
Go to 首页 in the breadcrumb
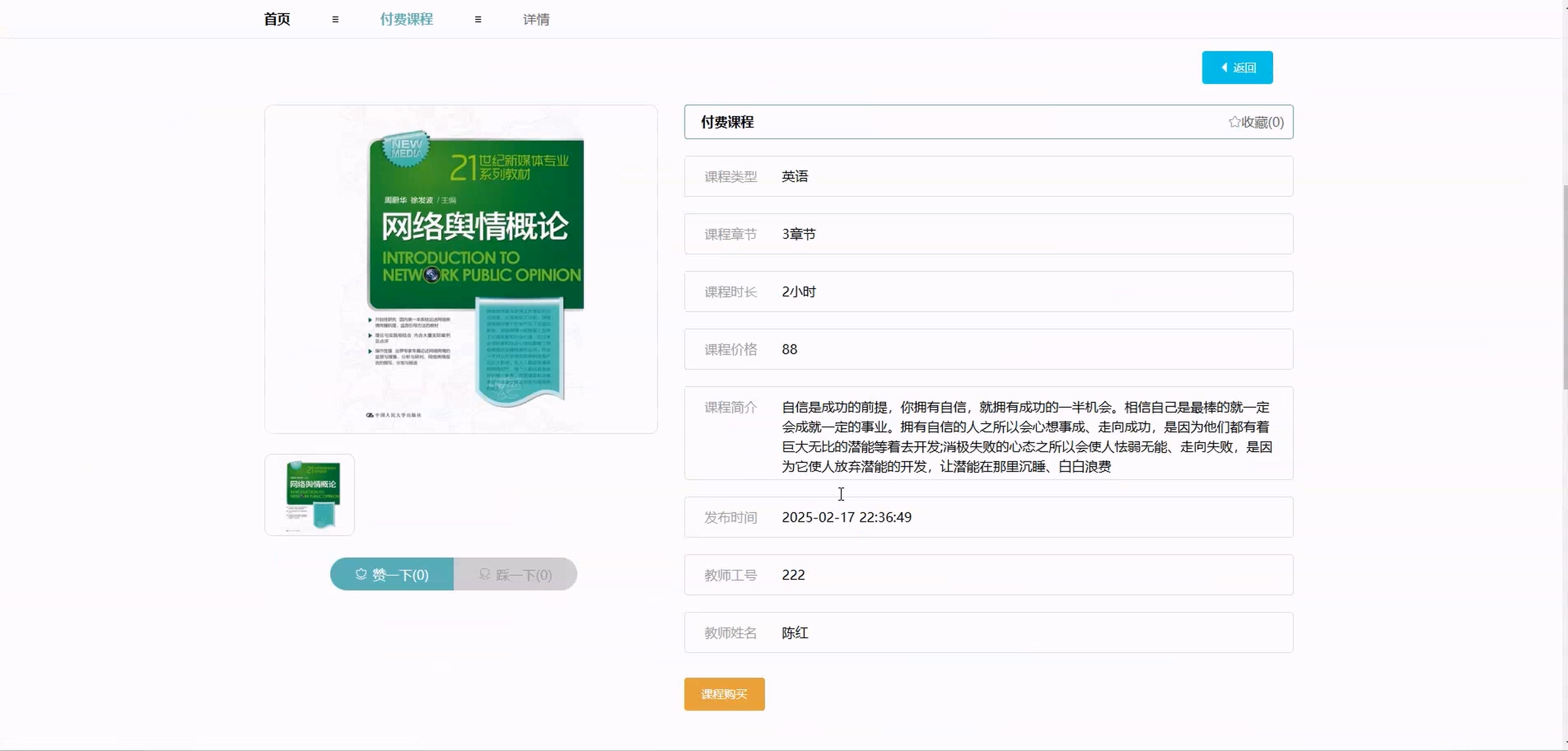click(277, 20)
